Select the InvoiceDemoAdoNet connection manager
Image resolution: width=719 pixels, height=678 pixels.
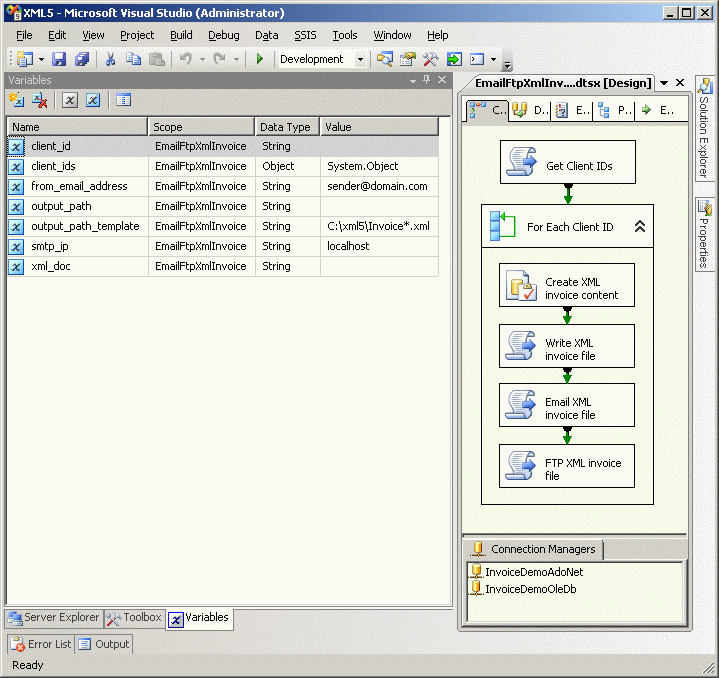[x=533, y=572]
